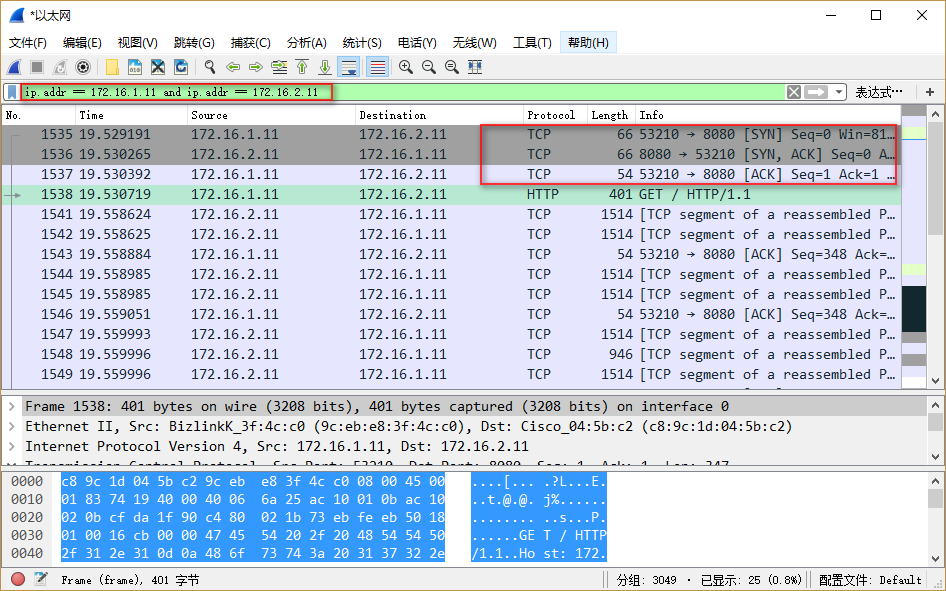Jump to the last packet icon
Image resolution: width=946 pixels, height=591 pixels.
[325, 67]
